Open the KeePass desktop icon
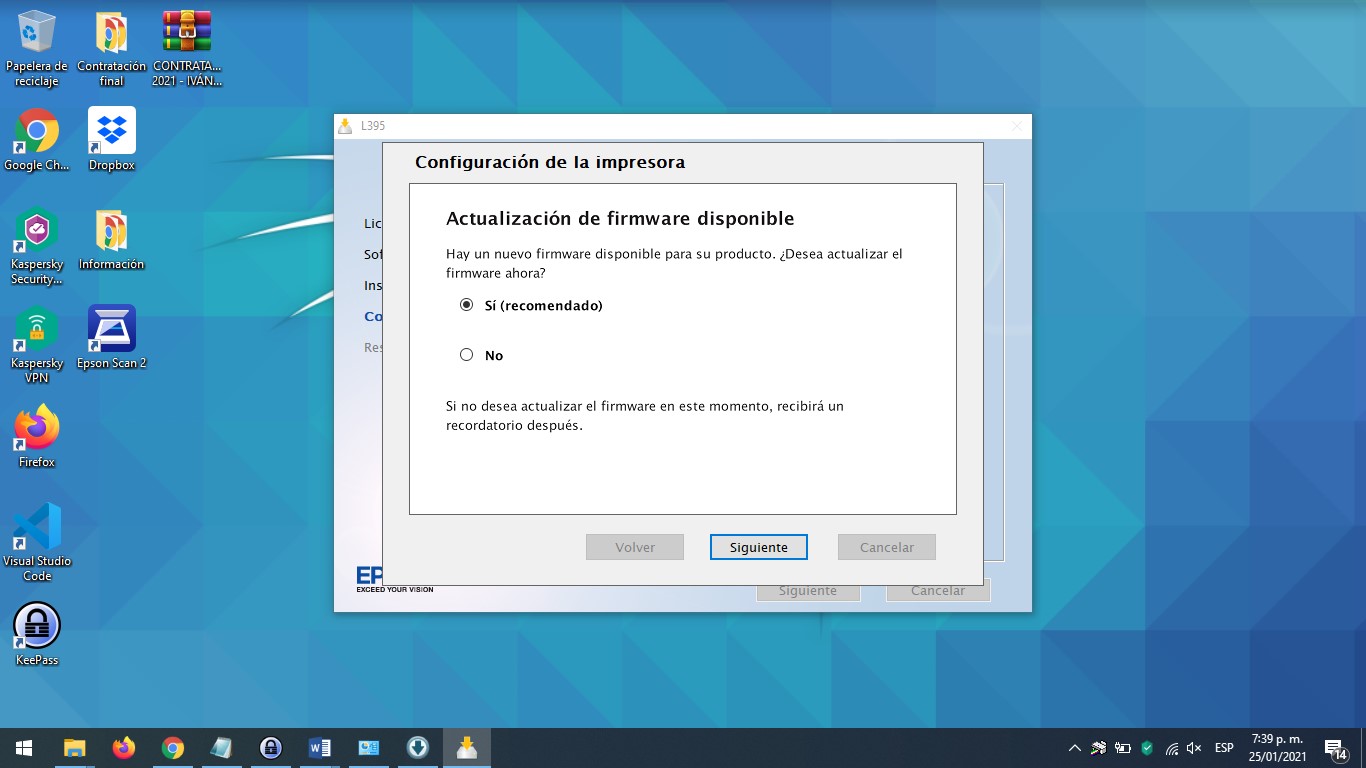The image size is (1366, 768). click(36, 625)
